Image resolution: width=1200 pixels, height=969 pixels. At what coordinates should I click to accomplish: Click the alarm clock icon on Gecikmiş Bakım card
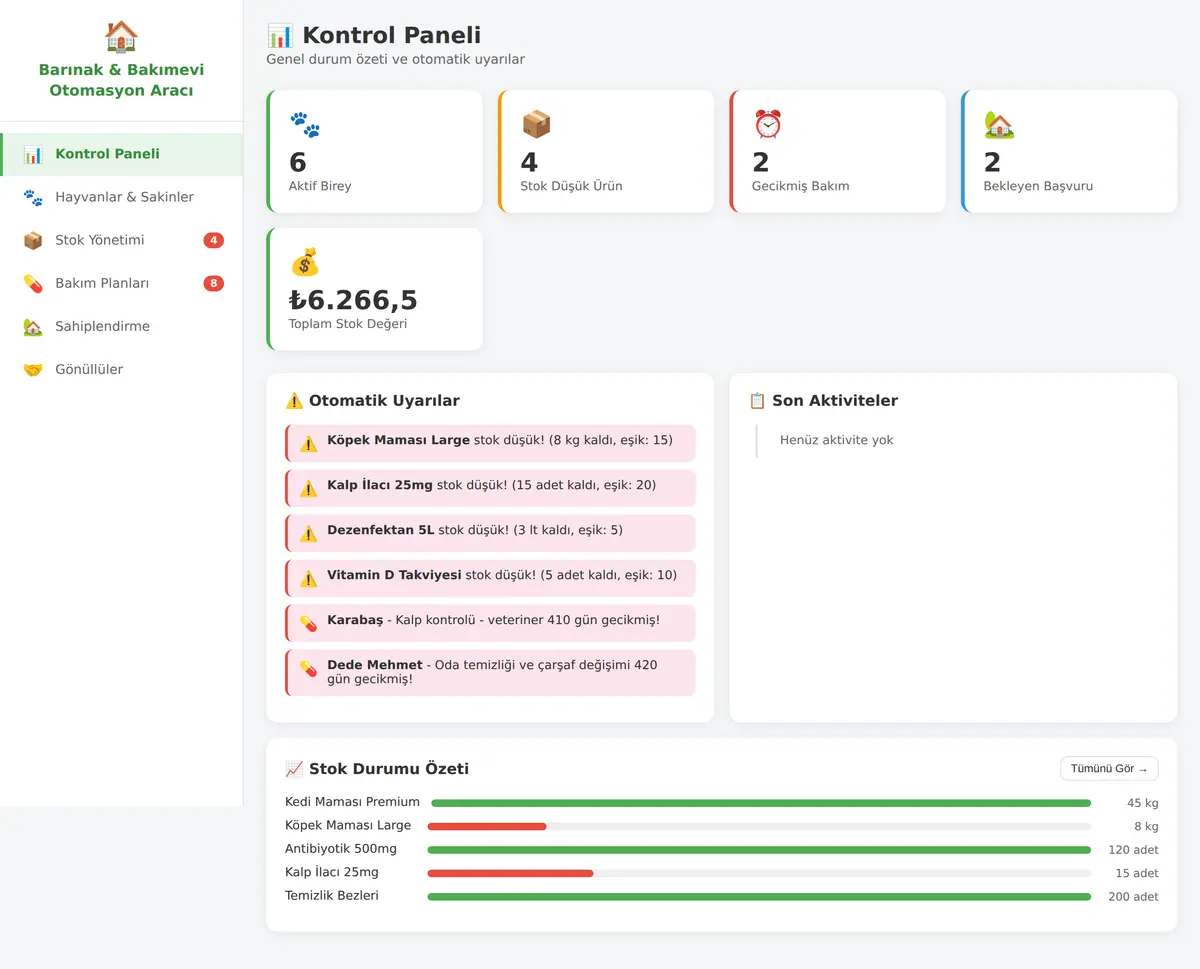coord(768,125)
